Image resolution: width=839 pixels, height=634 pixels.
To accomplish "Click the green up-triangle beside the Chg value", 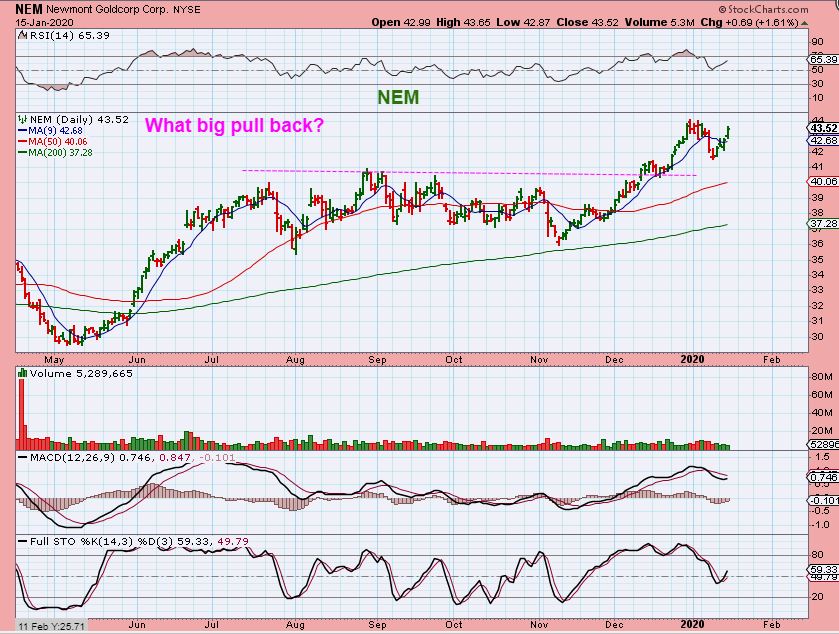I will (x=805, y=23).
